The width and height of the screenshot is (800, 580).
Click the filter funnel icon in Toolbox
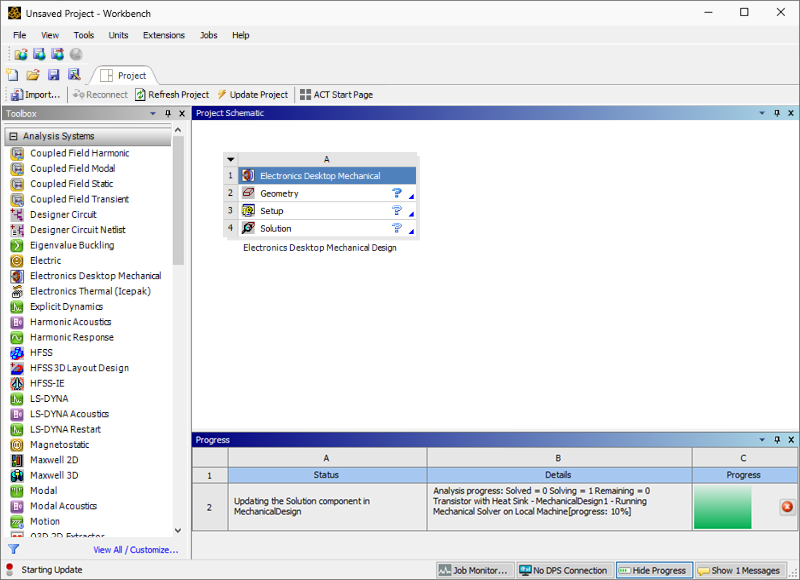point(13,549)
